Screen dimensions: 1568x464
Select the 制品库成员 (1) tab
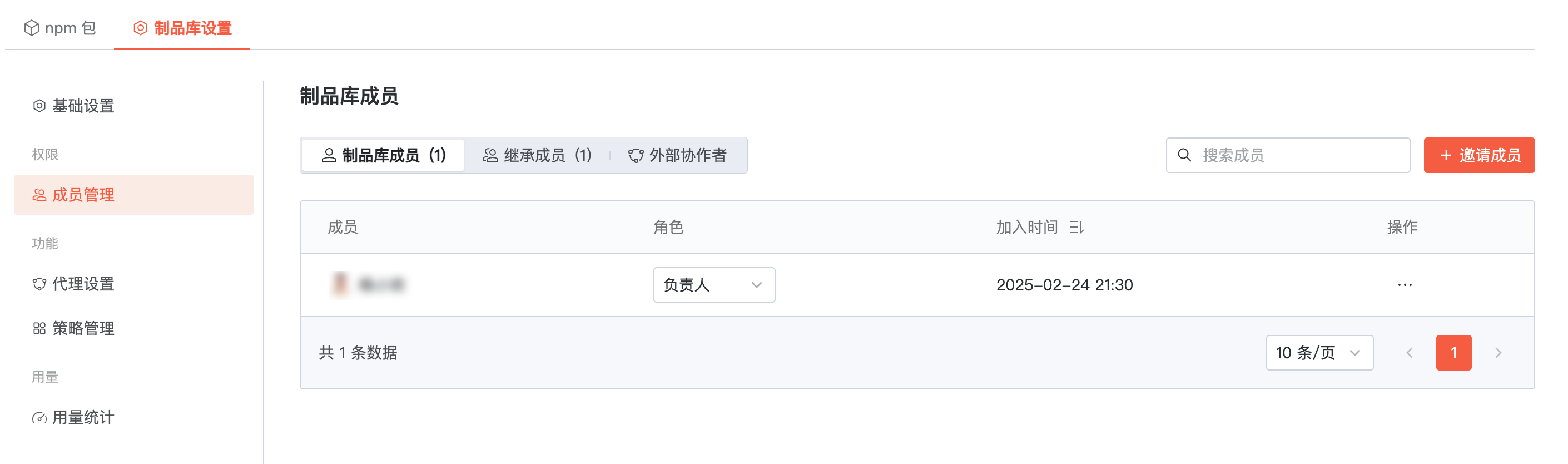[384, 156]
